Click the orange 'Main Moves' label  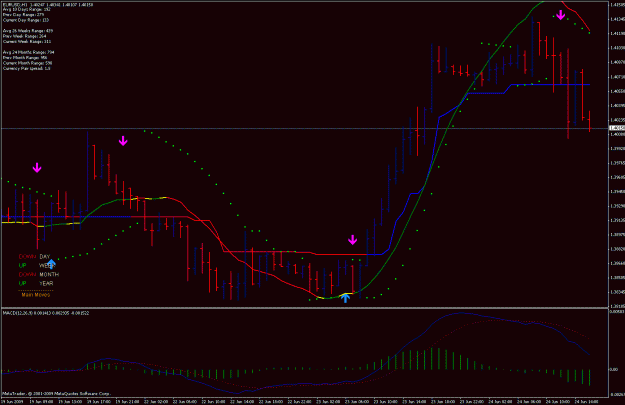(36, 295)
